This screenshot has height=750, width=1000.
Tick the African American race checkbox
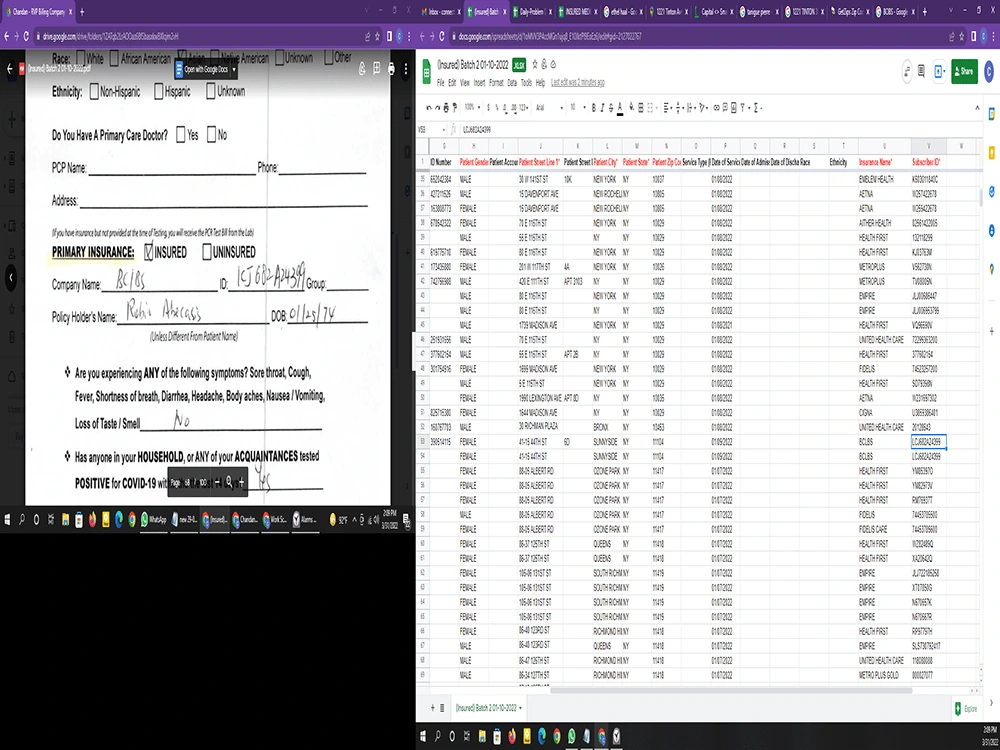click(114, 58)
